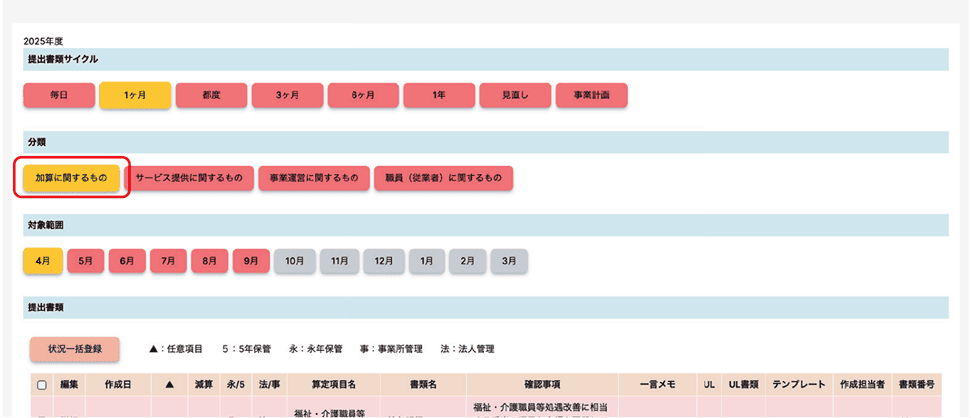Image resolution: width=971 pixels, height=418 pixels.
Task: Switch target range to 6月
Action: (127, 261)
